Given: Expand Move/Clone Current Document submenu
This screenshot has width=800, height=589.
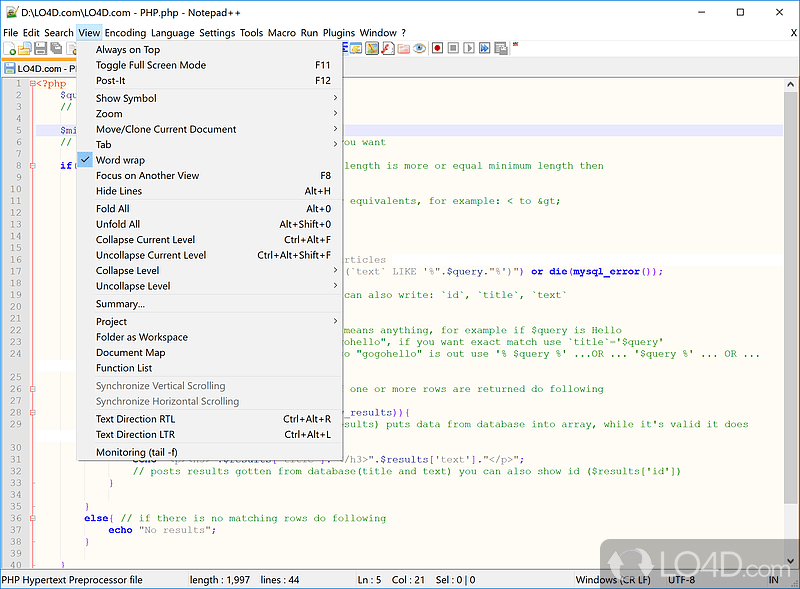Looking at the screenshot, I should pos(209,129).
